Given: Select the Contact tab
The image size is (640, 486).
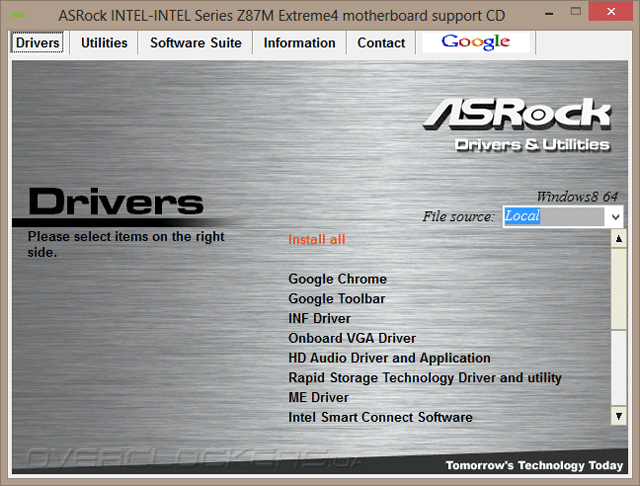Looking at the screenshot, I should [381, 42].
